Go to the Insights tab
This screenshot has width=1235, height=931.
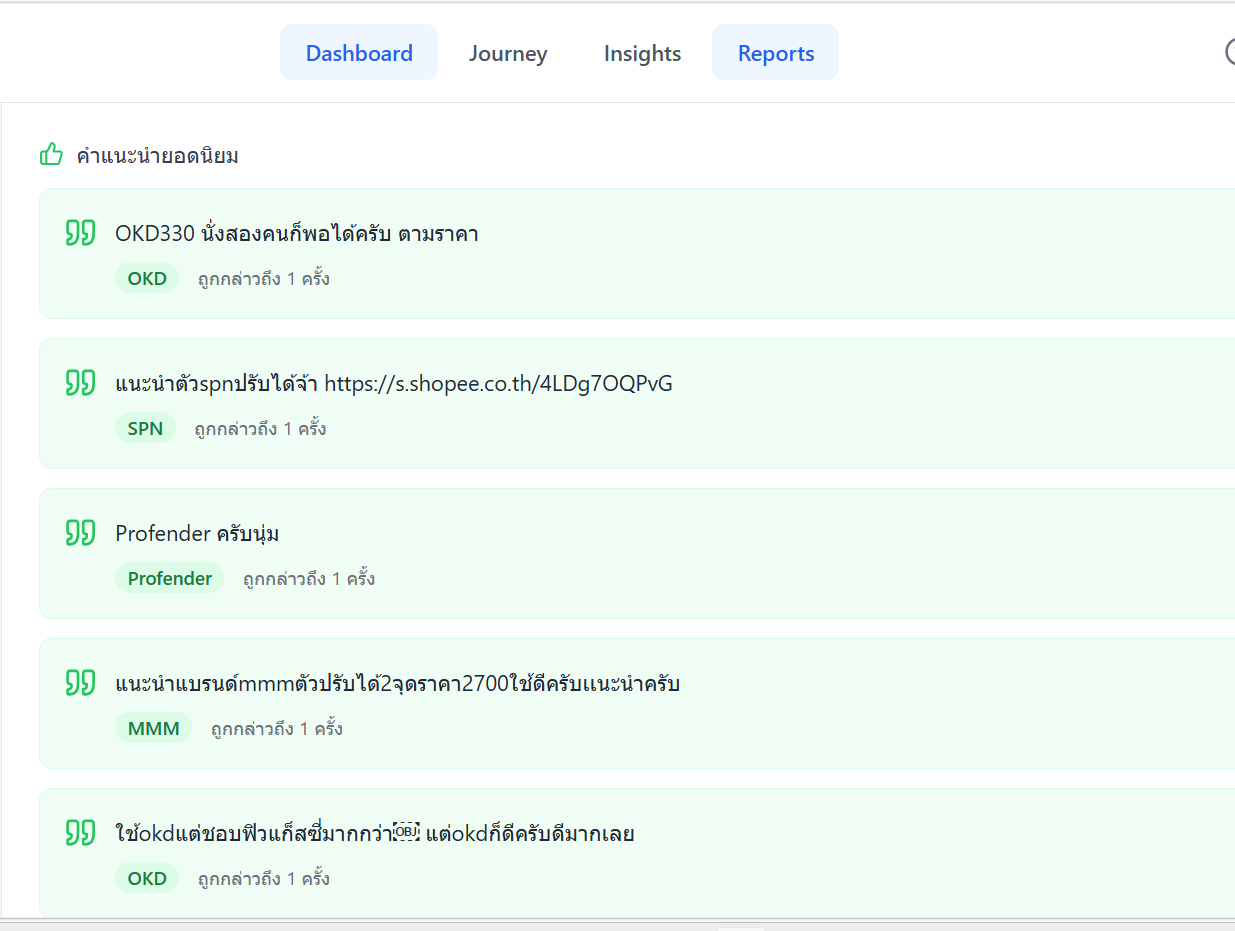pyautogui.click(x=642, y=53)
